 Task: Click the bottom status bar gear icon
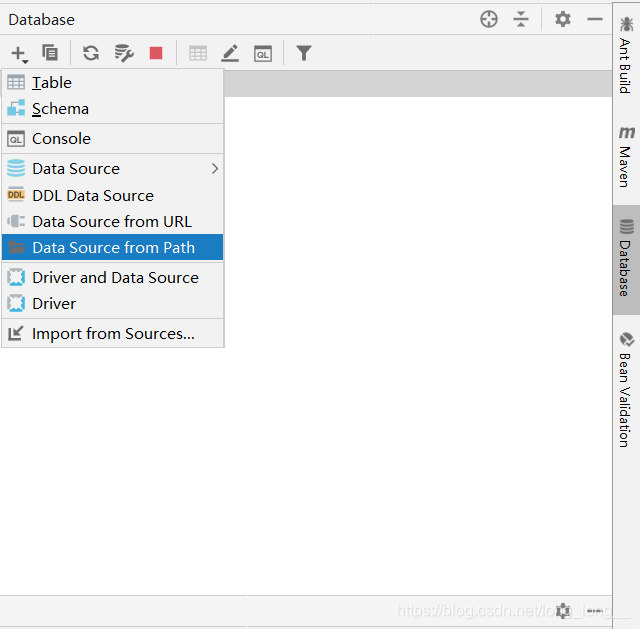coord(563,611)
